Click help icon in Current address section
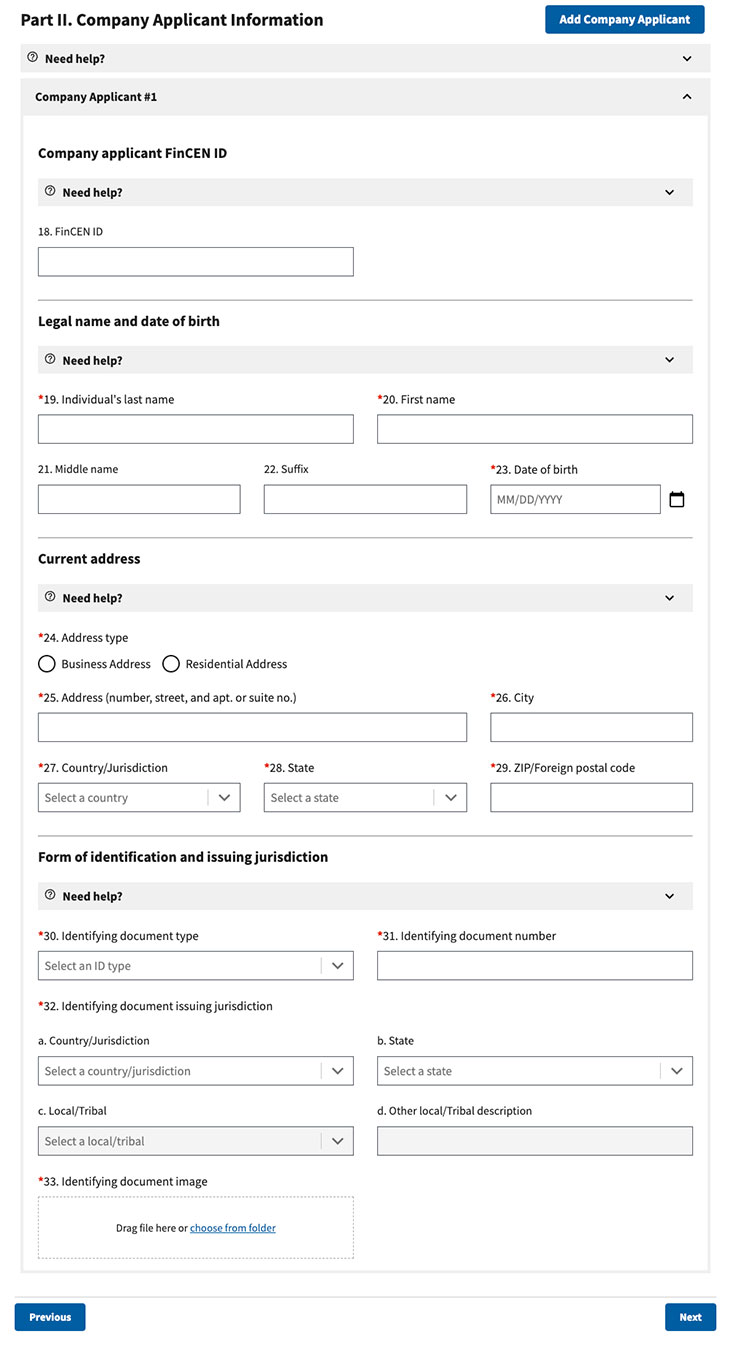 [x=50, y=597]
